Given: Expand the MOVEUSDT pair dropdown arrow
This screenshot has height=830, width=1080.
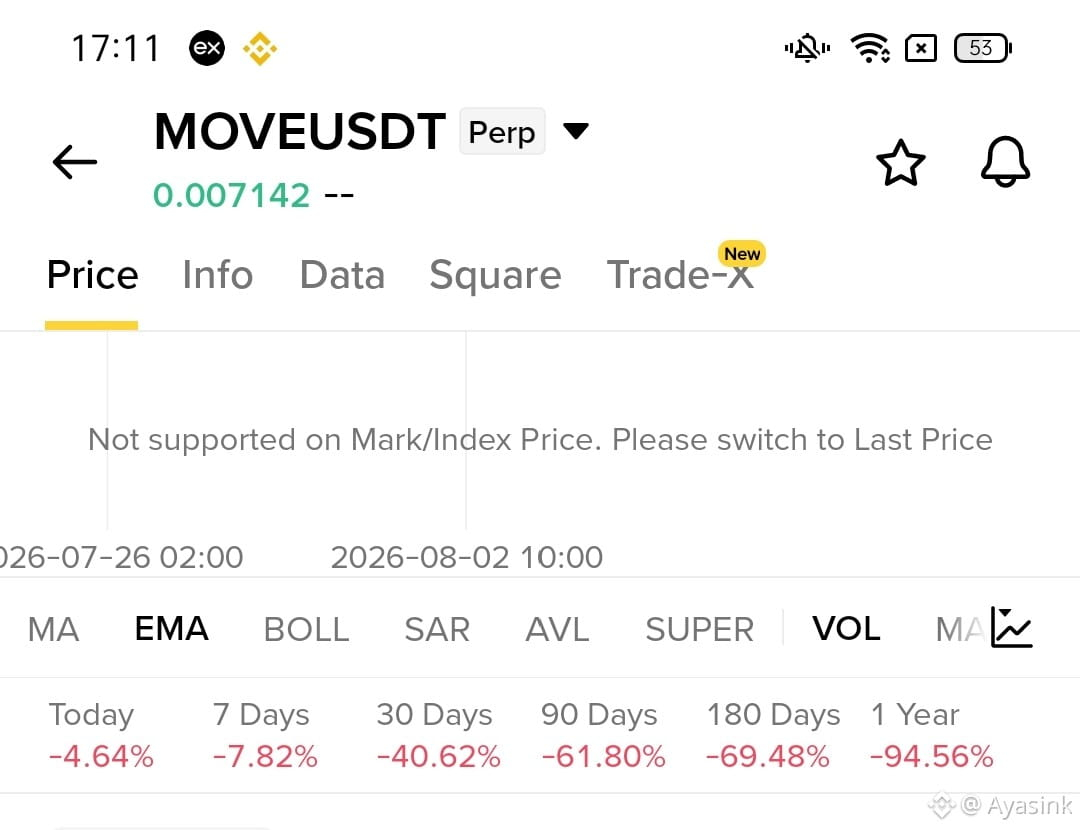Looking at the screenshot, I should (x=575, y=130).
